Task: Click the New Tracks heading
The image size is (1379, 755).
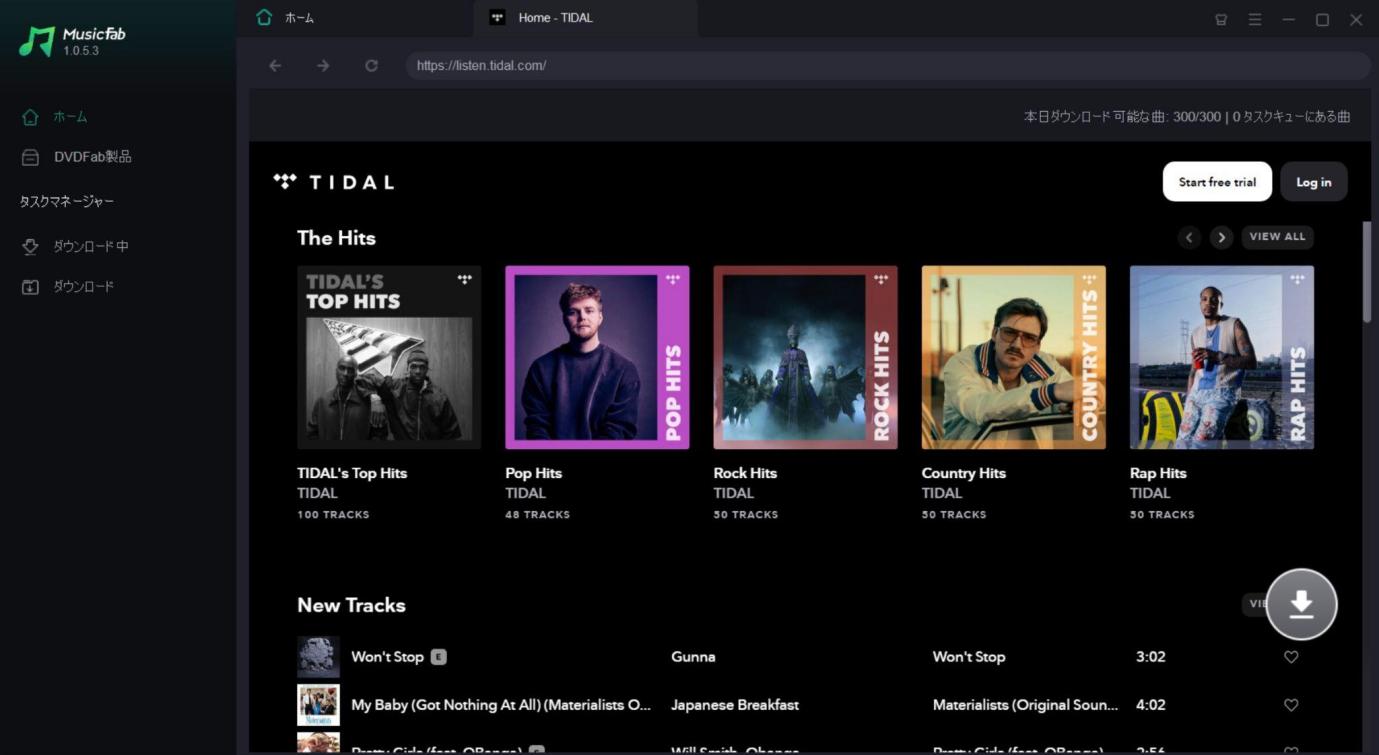Action: pyautogui.click(x=351, y=605)
